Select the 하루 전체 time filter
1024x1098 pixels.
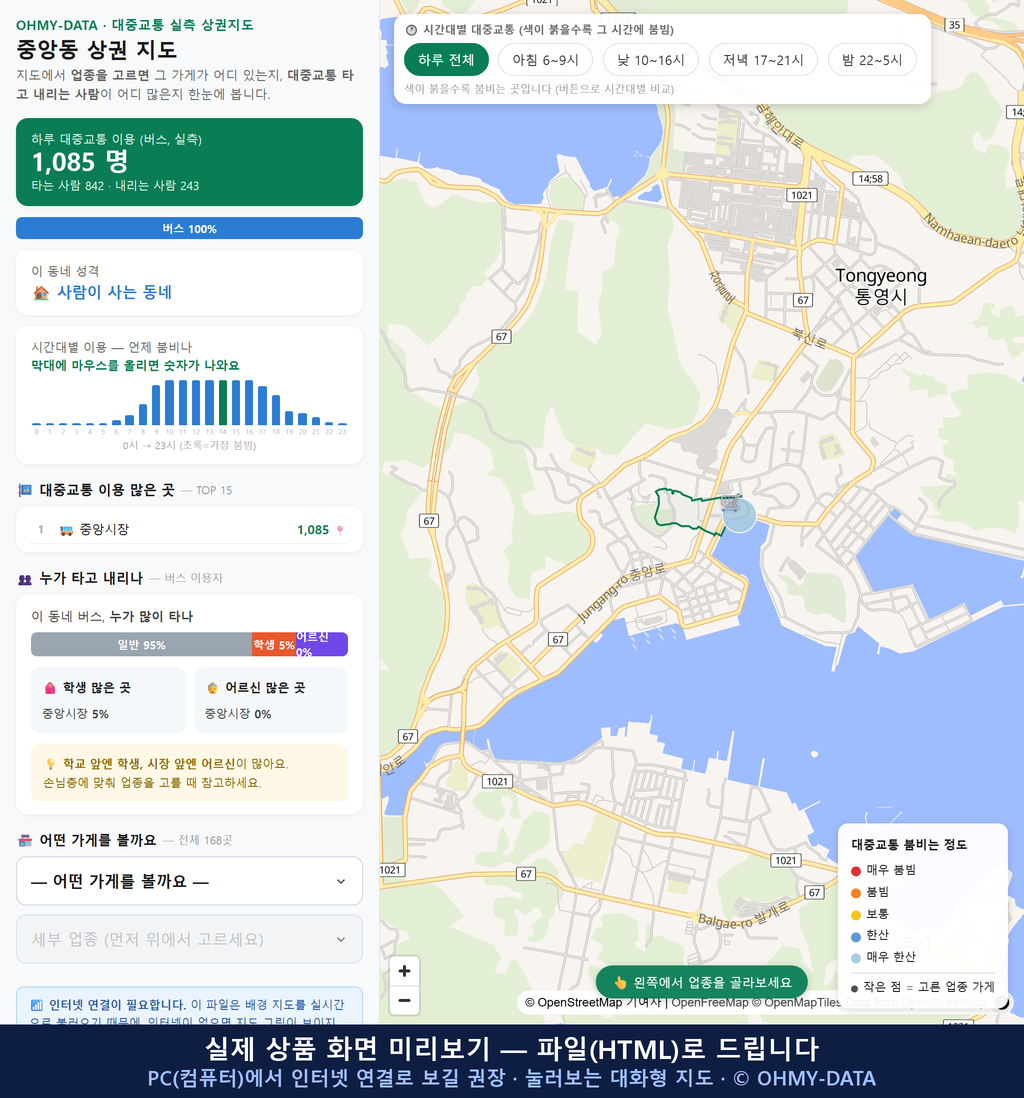click(x=446, y=60)
